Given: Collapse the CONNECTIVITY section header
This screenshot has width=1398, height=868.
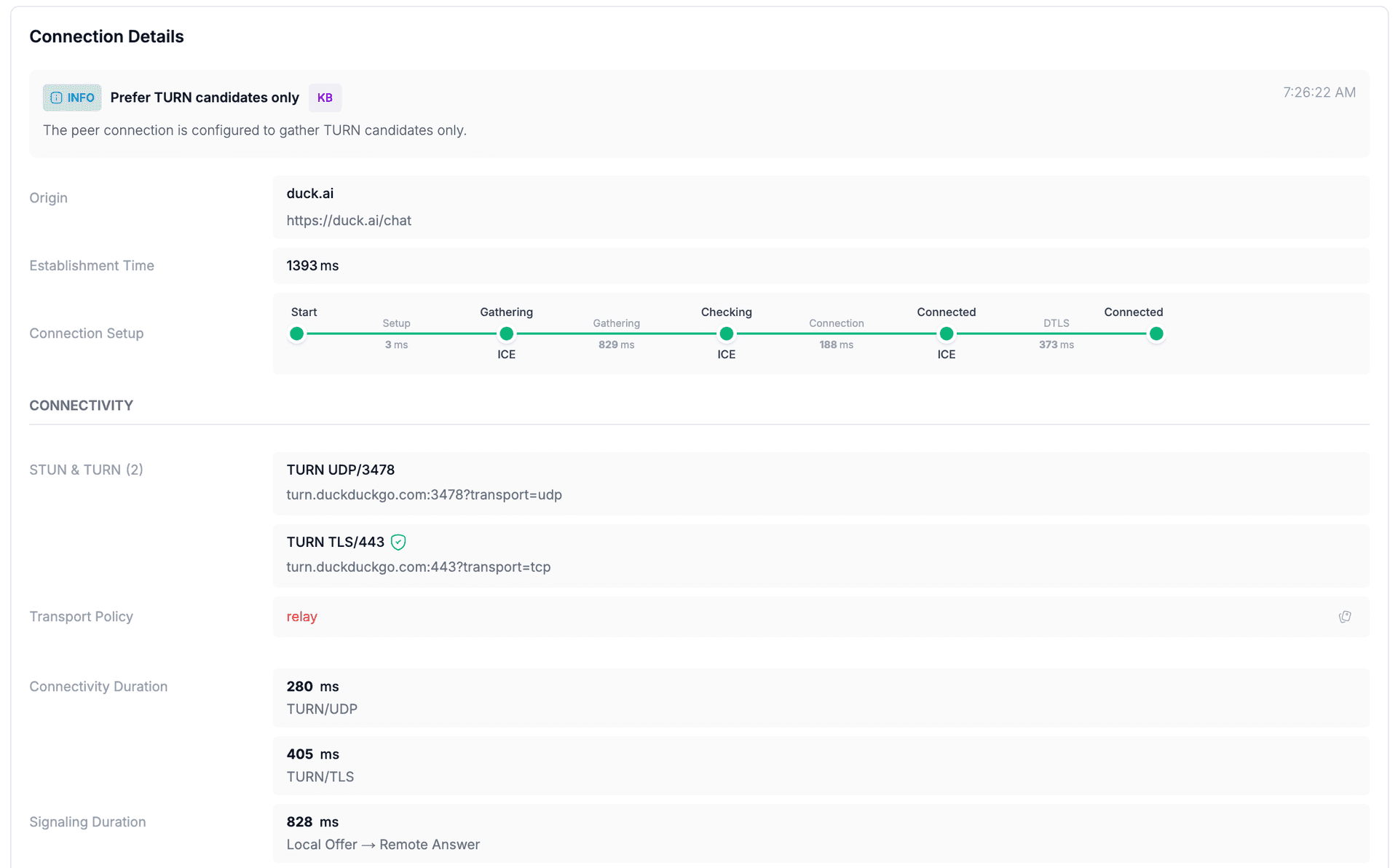Looking at the screenshot, I should [81, 405].
